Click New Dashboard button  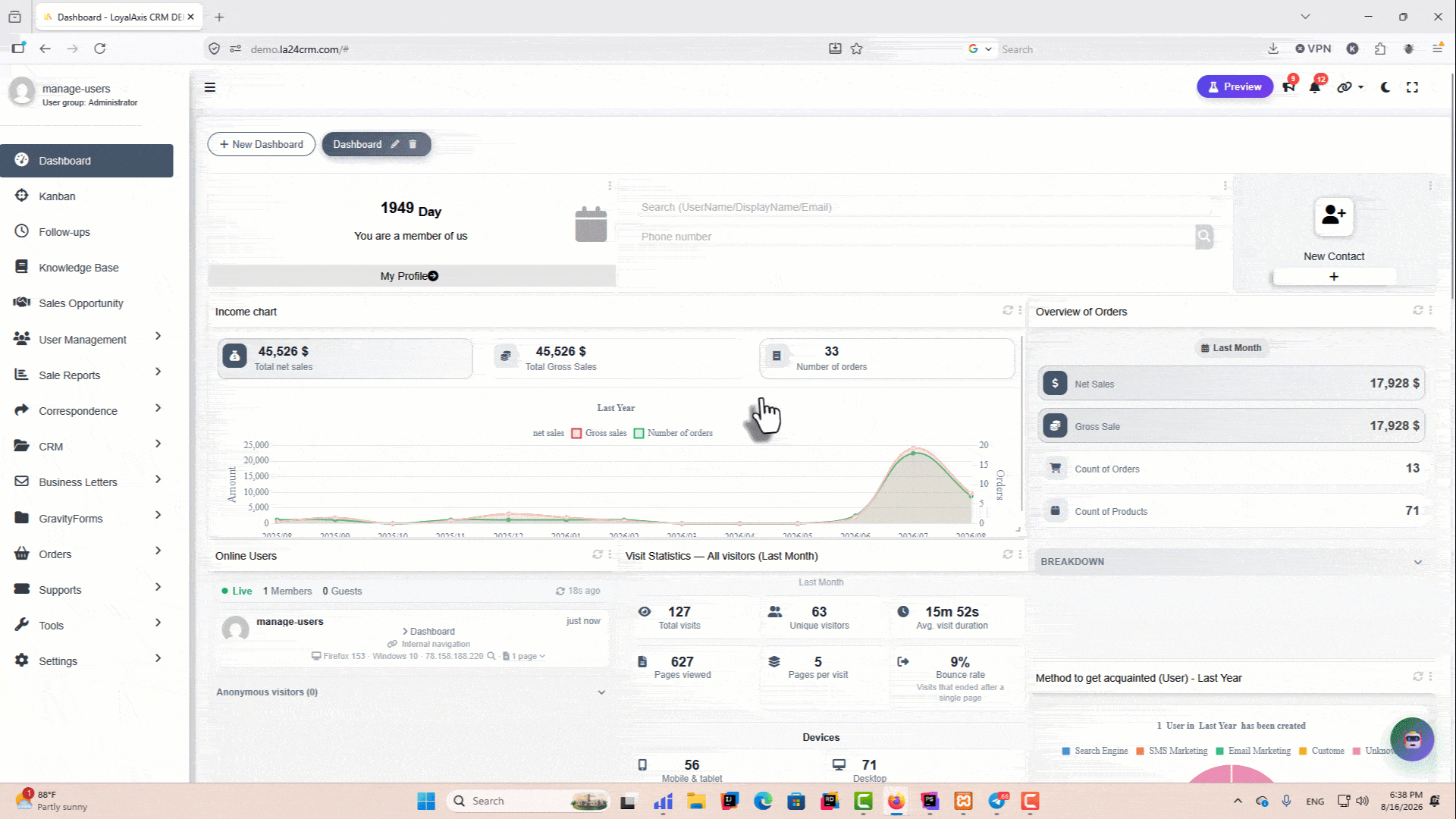click(262, 144)
